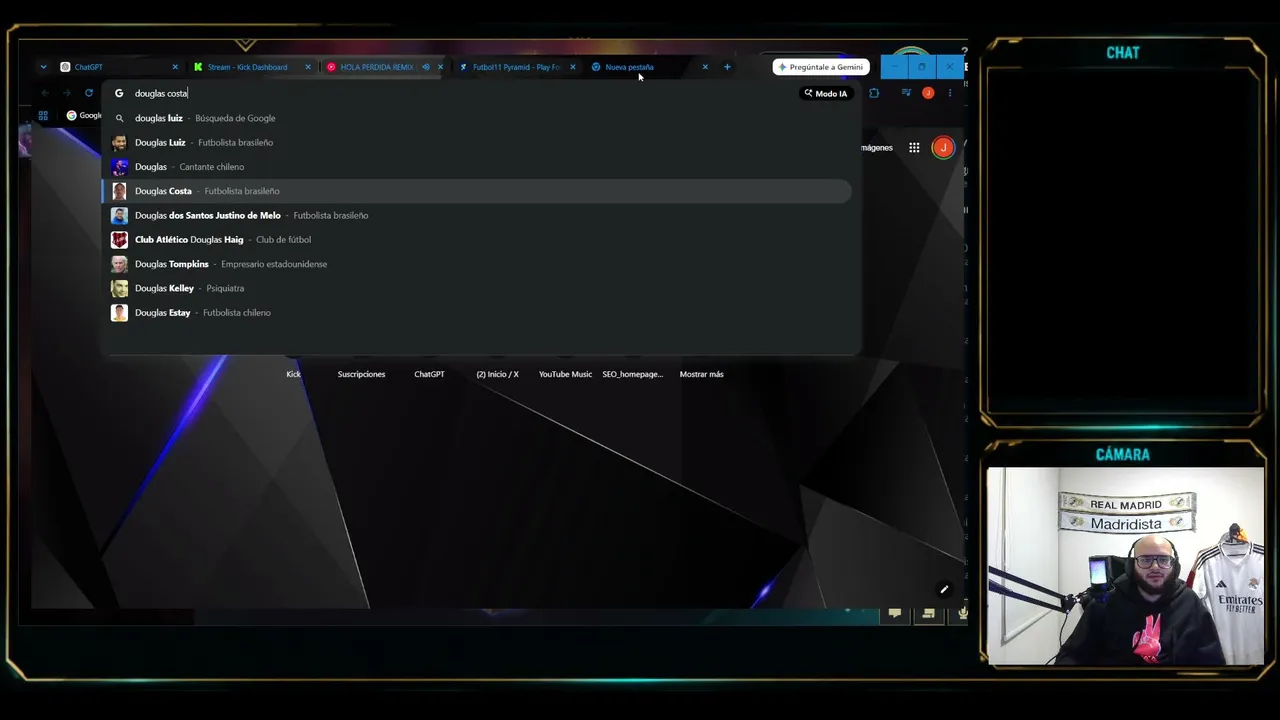1280x720 pixels.
Task: Open the Google bookmark in the bookmarks bar
Action: (84, 115)
